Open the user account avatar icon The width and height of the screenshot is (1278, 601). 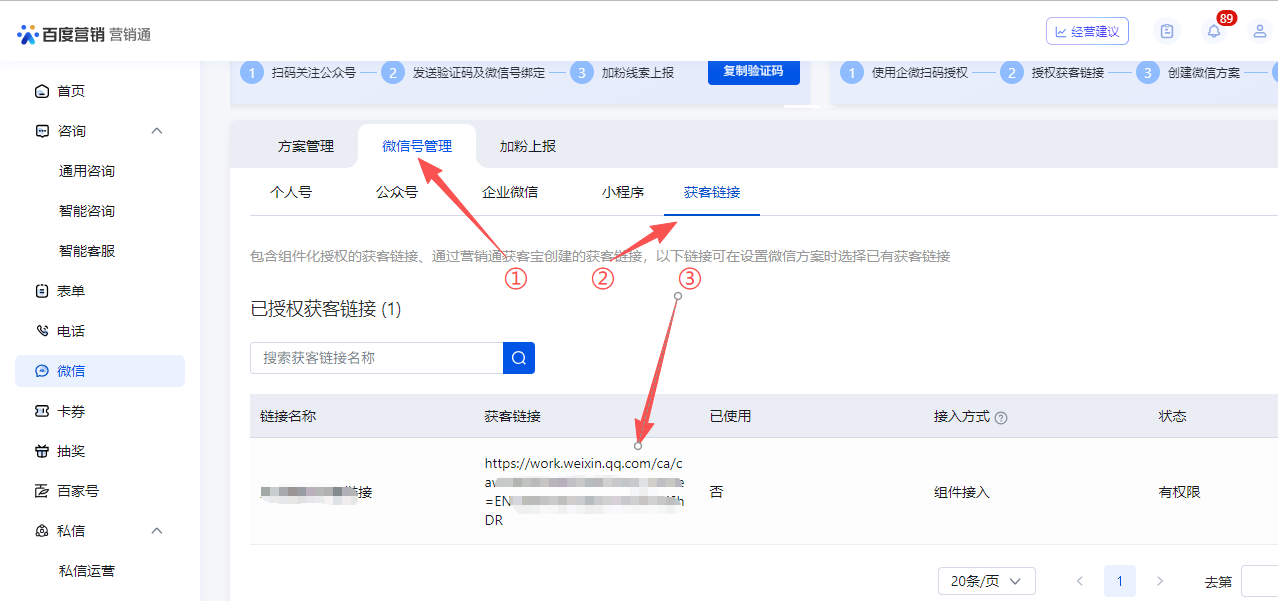pos(1260,31)
